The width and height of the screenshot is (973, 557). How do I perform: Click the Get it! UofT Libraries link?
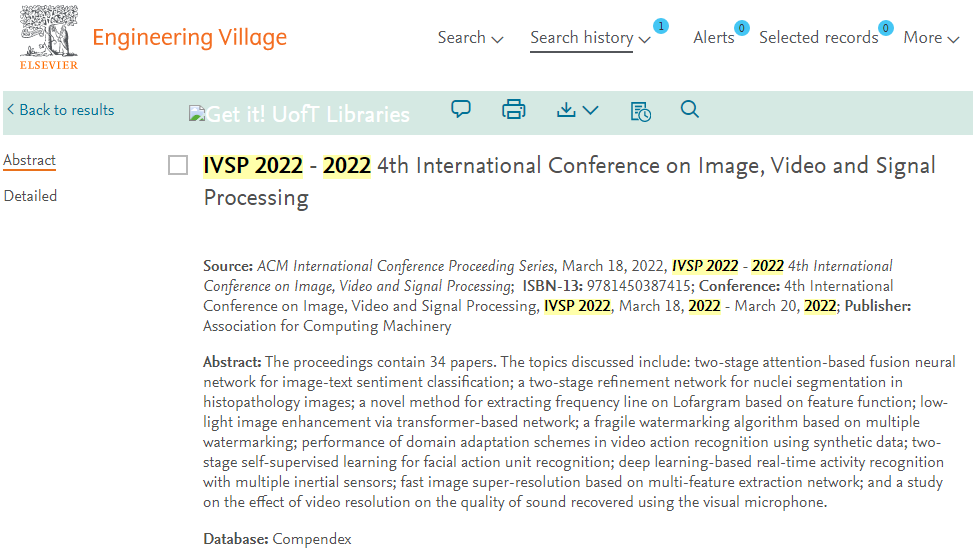click(x=299, y=114)
